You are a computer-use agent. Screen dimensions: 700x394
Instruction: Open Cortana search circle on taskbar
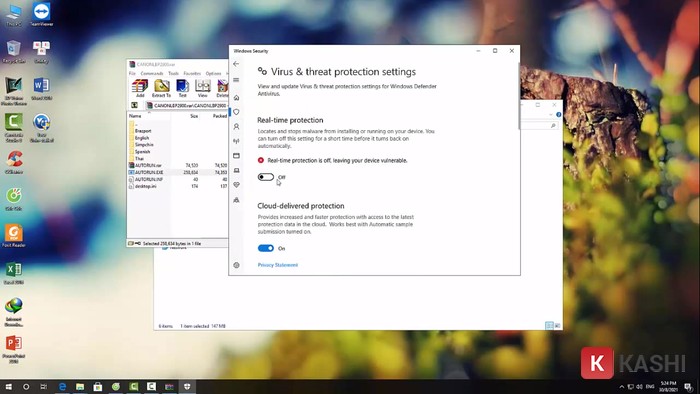tap(26, 386)
